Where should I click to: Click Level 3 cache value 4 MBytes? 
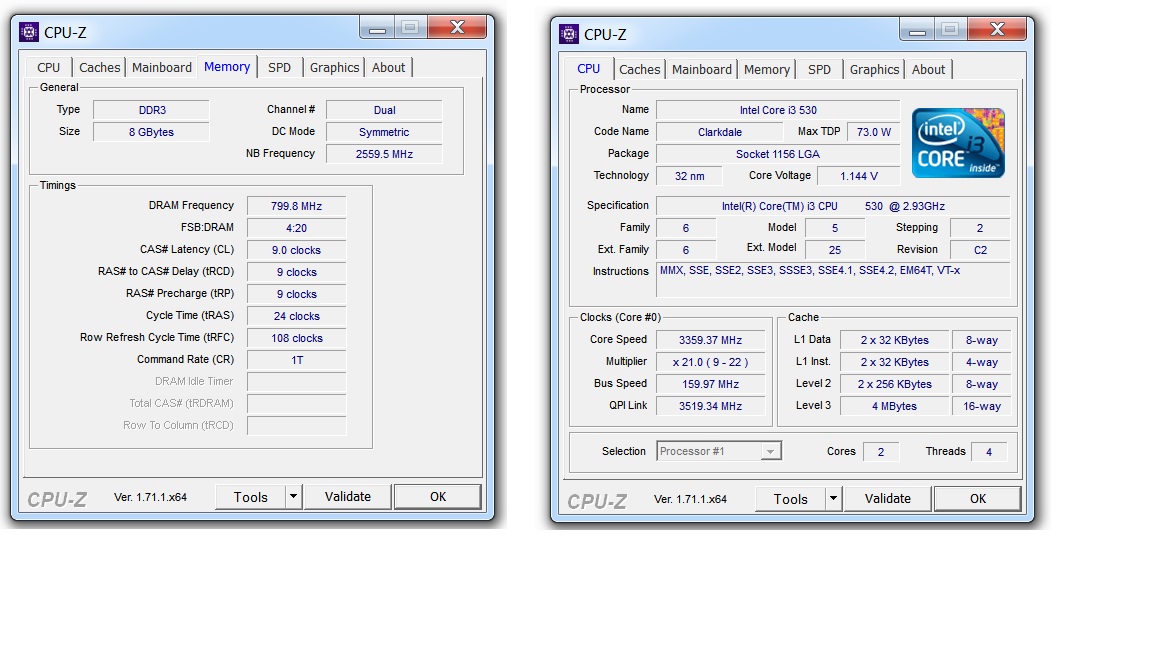click(894, 406)
